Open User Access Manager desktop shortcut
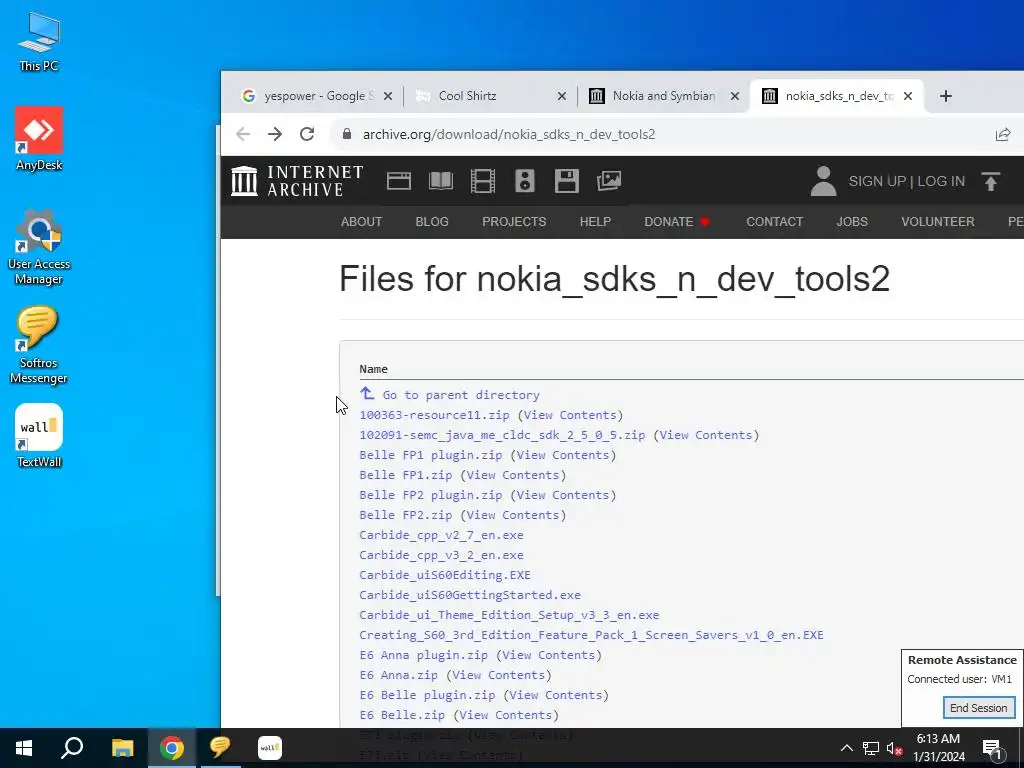The height and width of the screenshot is (768, 1024). pos(39,247)
